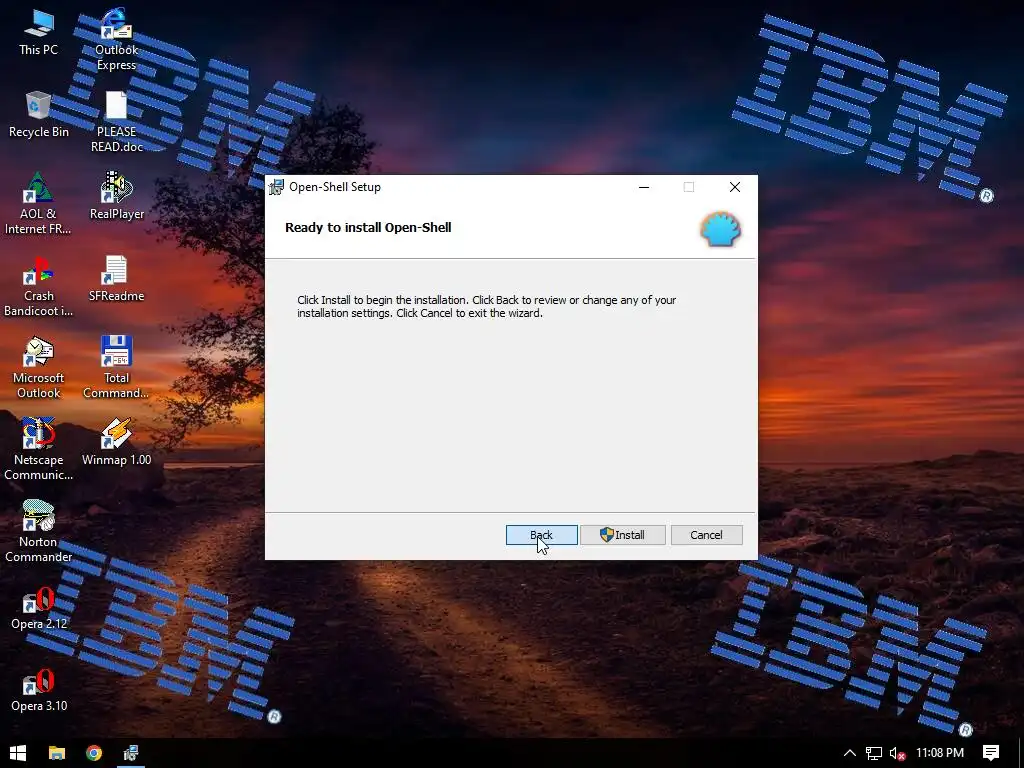Click the 'Ready to install Open-Shell' heading

(368, 227)
